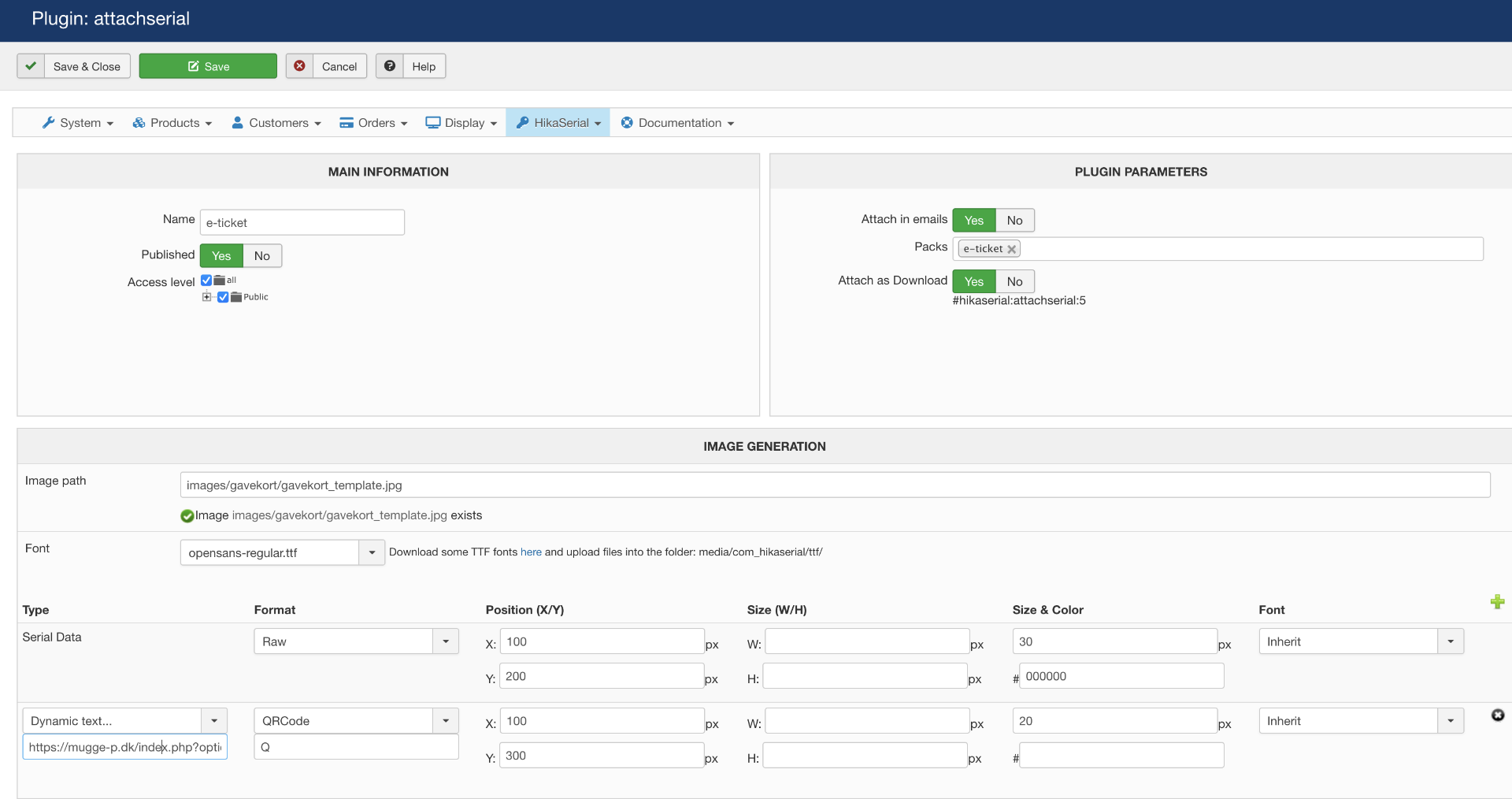Image resolution: width=1512 pixels, height=799 pixels.
Task: Remove the Dynamic text row with delete icon
Action: coord(1497,715)
